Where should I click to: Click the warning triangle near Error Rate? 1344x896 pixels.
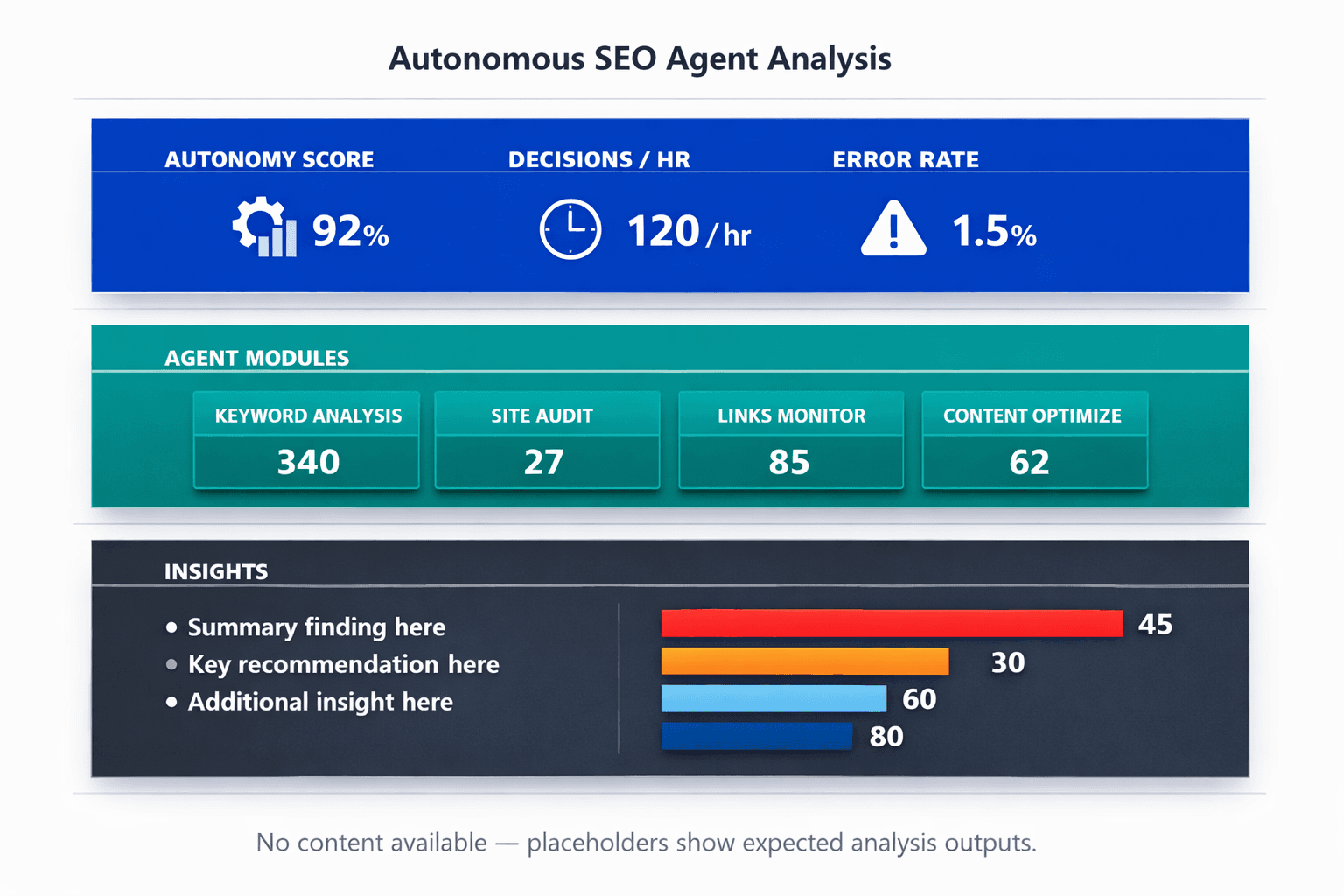click(892, 229)
